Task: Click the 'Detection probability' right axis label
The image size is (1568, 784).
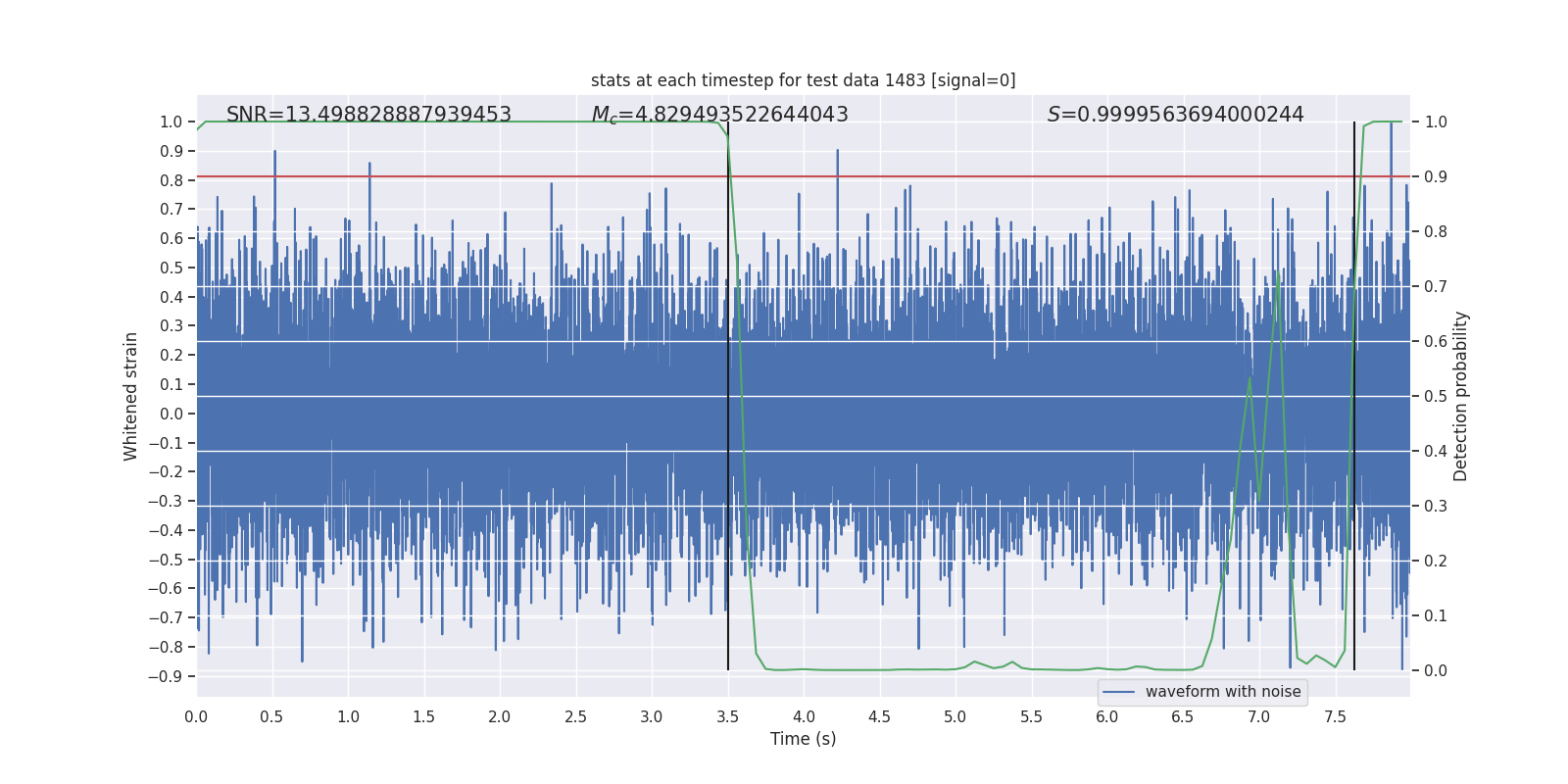Action: point(1460,396)
